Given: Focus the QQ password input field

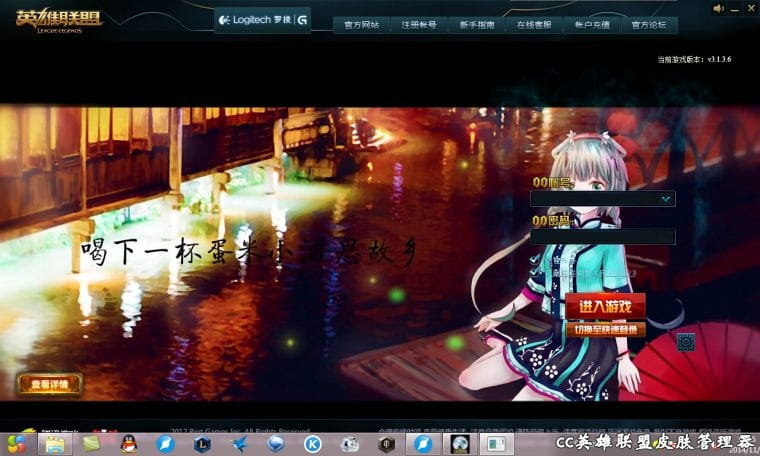Looking at the screenshot, I should 602,236.
